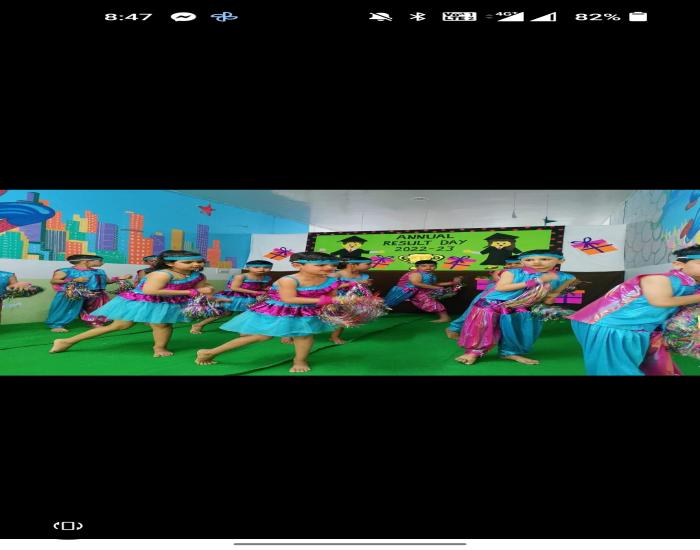Tap the 4G signal strength icon
Viewport: 700px width, 550px height.
pos(505,17)
